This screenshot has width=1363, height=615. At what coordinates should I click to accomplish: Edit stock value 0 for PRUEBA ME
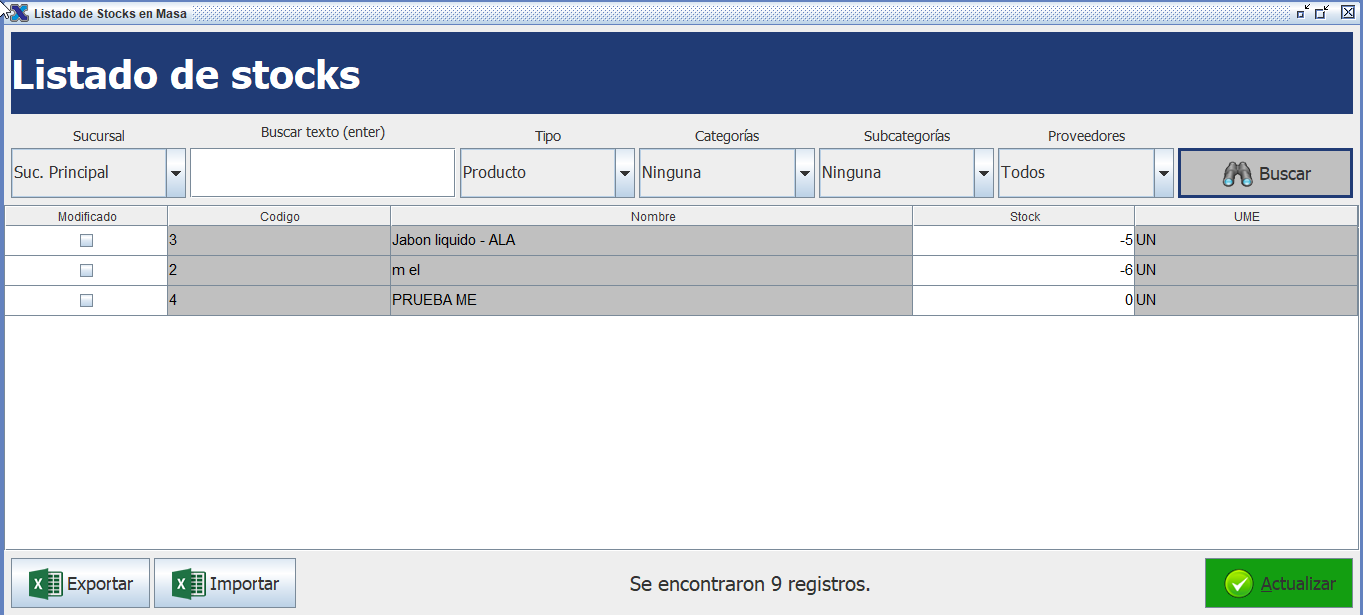pyautogui.click(x=1024, y=301)
